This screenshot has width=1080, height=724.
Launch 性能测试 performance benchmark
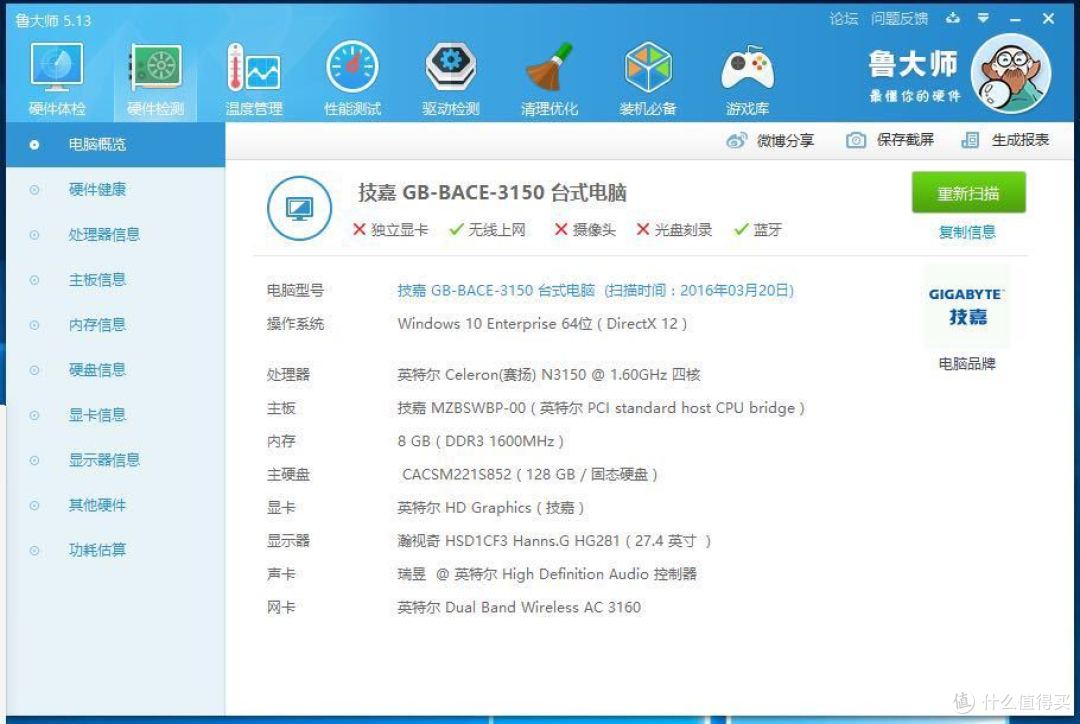pyautogui.click(x=352, y=79)
